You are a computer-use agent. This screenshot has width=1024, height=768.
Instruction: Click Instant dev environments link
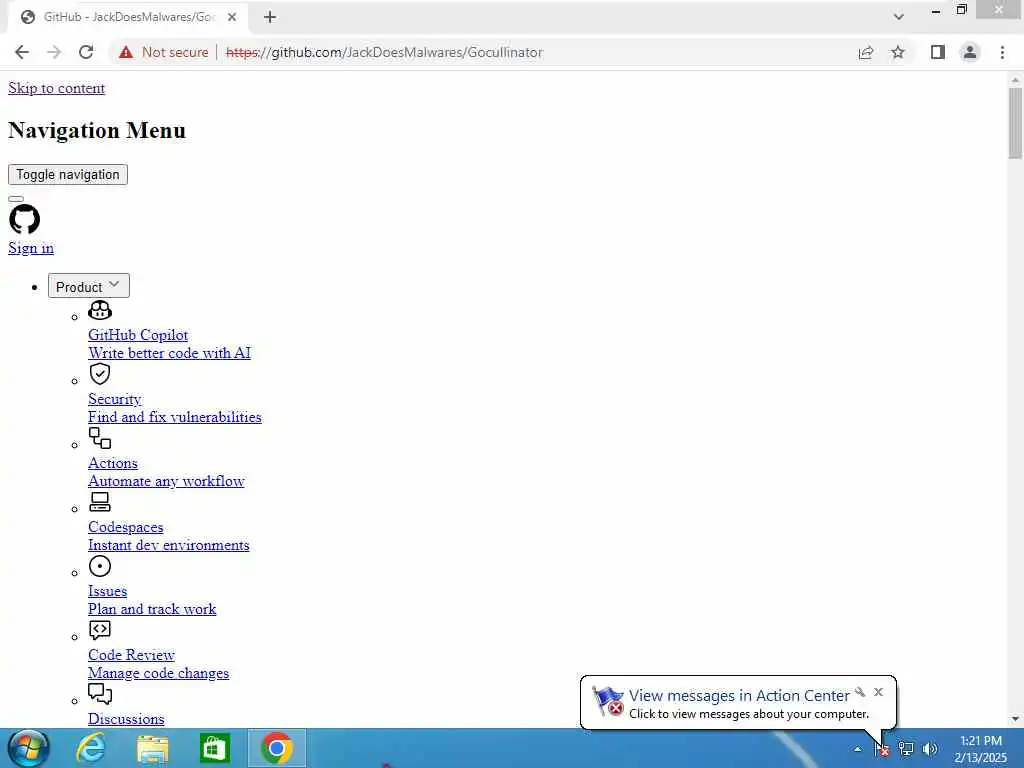[169, 545]
